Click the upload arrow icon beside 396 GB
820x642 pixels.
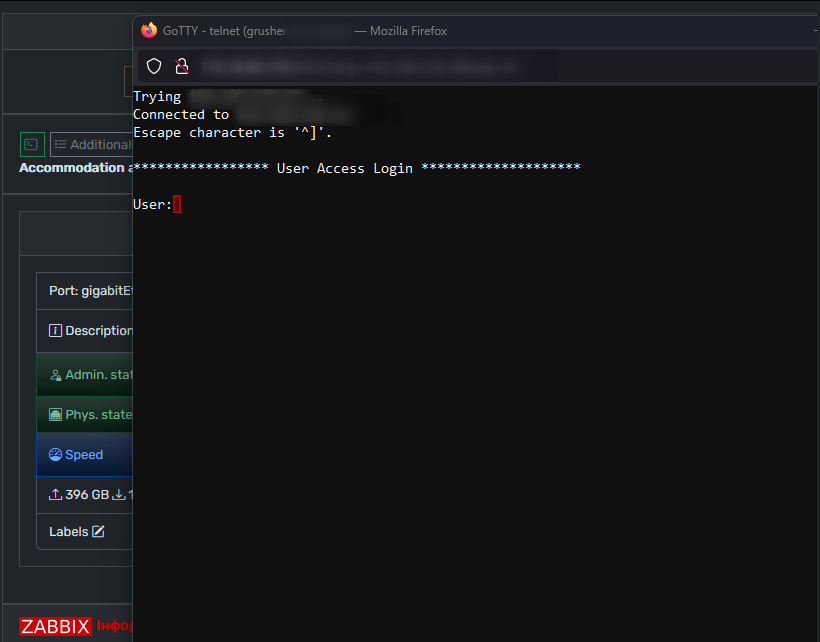pyautogui.click(x=55, y=494)
